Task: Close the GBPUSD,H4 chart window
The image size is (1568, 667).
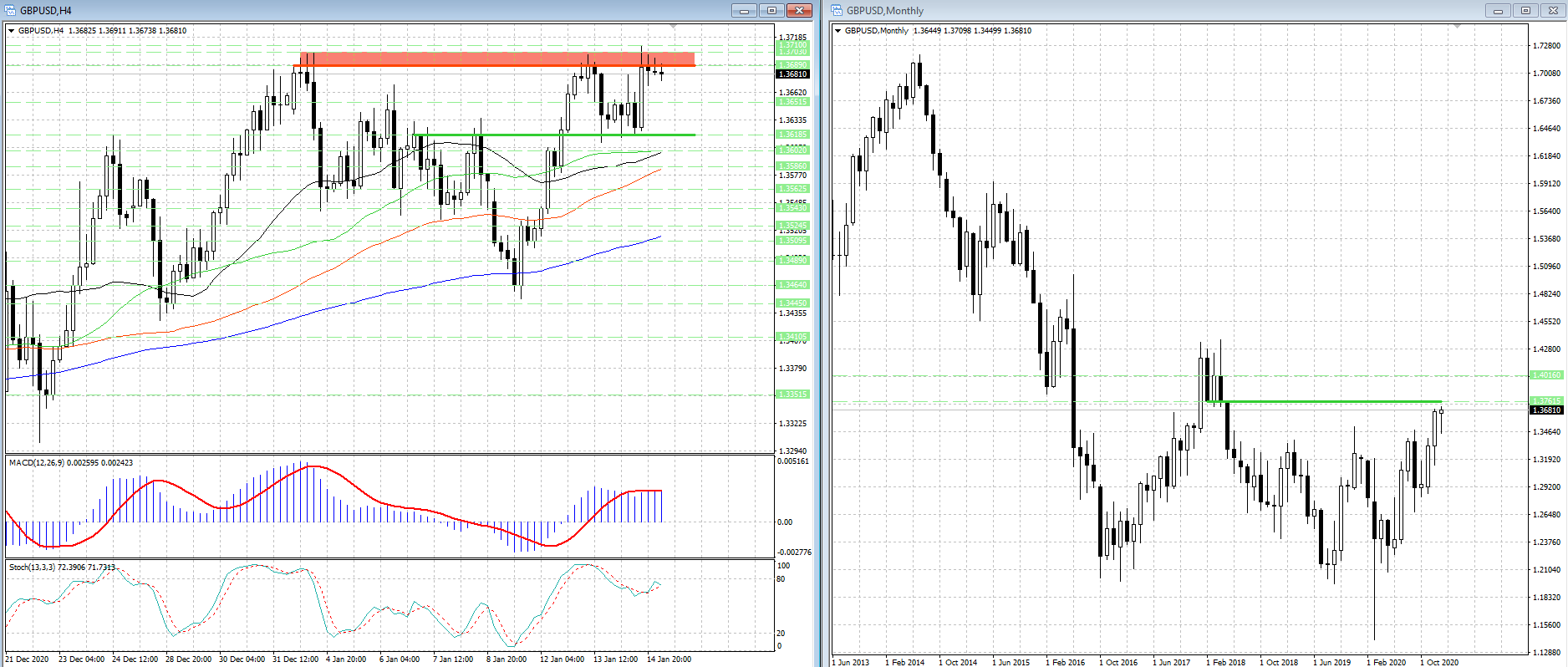Action: (x=800, y=10)
